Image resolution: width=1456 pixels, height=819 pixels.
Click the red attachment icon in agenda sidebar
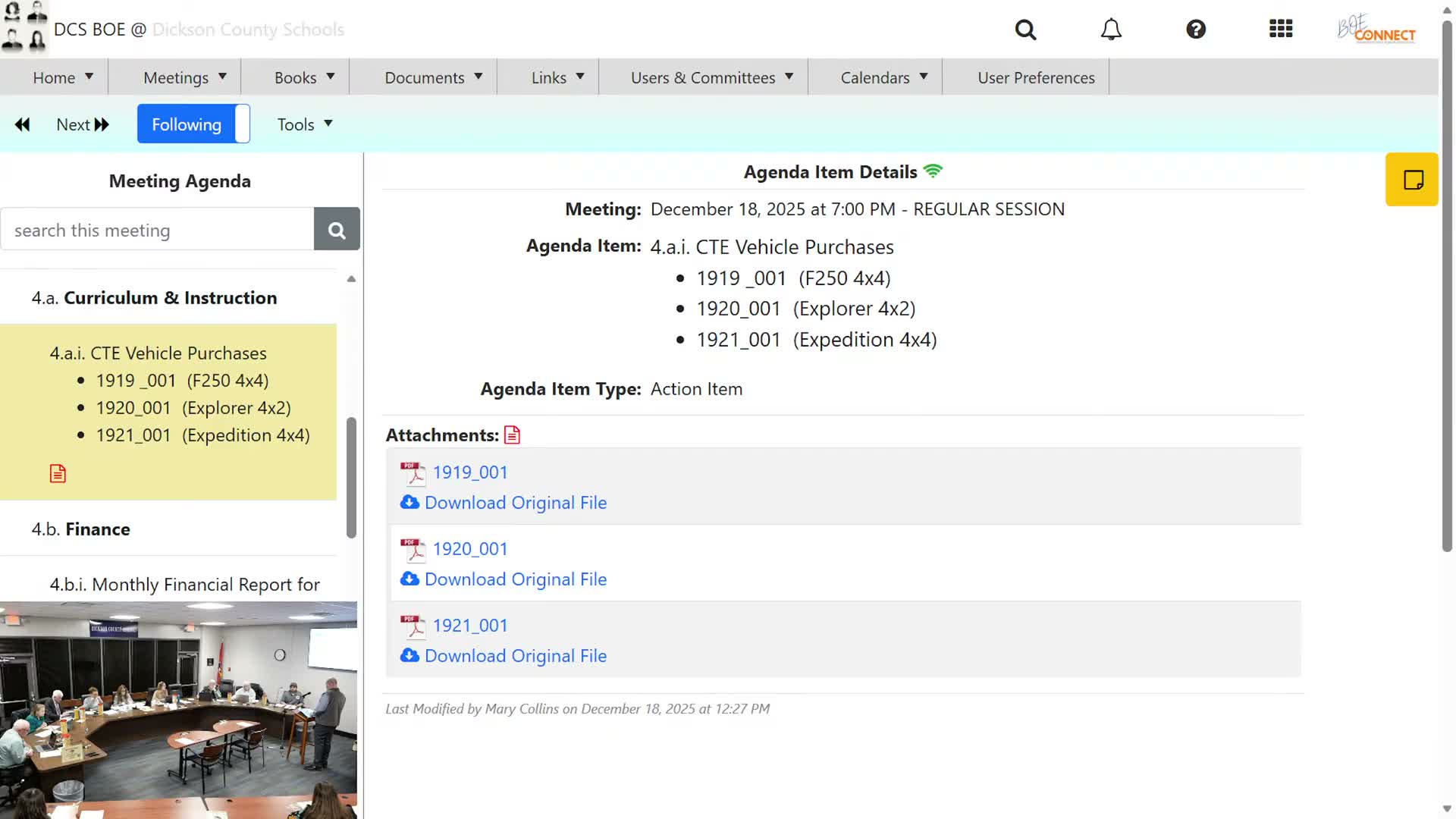pos(58,474)
